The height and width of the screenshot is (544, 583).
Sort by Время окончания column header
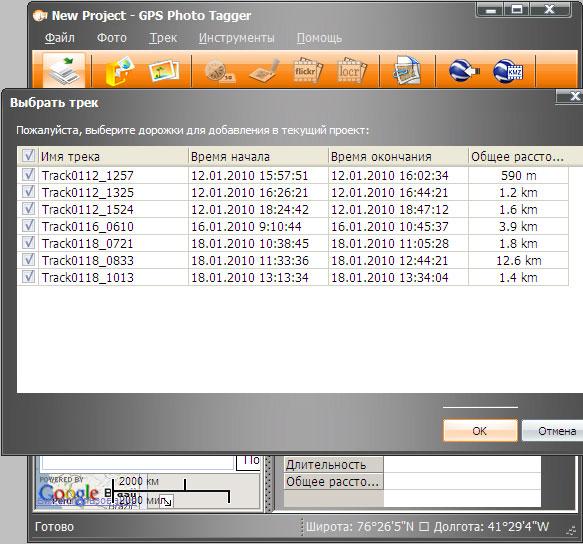click(398, 157)
